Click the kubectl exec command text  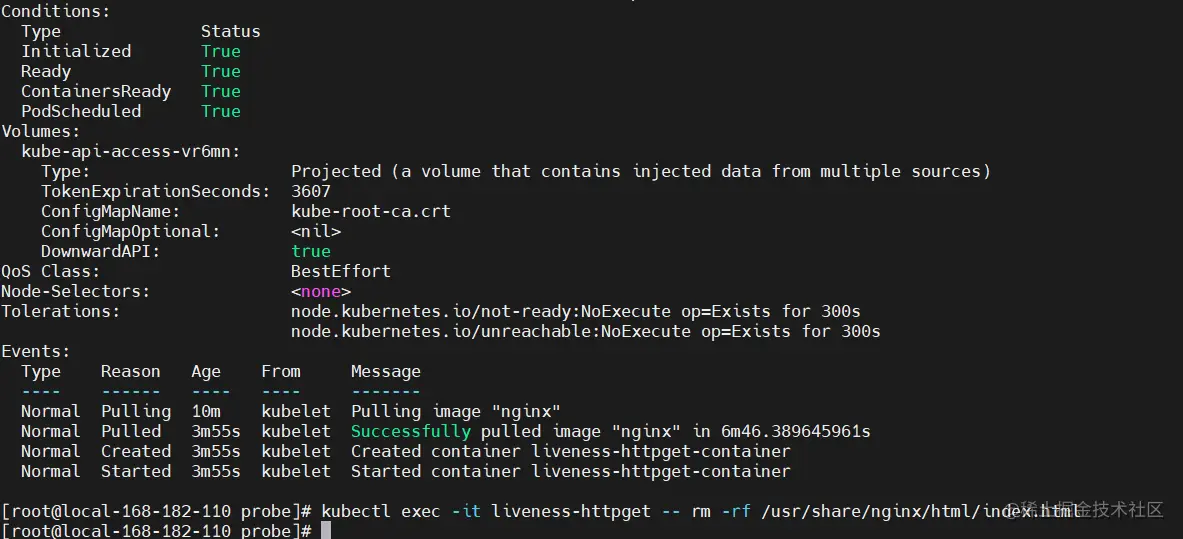(x=700, y=511)
